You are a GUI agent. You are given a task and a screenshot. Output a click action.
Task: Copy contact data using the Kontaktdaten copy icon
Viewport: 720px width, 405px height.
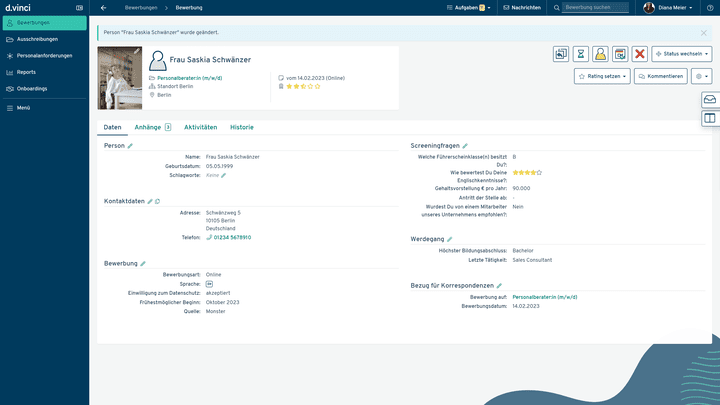pyautogui.click(x=157, y=201)
